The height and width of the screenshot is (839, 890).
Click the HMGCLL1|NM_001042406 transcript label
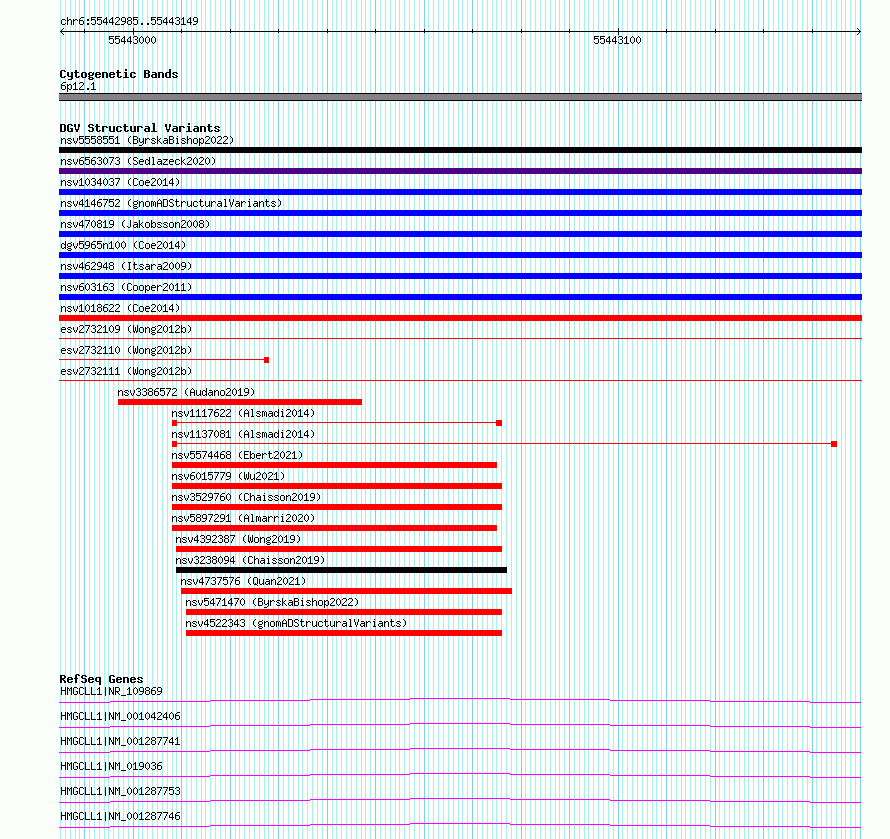tap(120, 716)
